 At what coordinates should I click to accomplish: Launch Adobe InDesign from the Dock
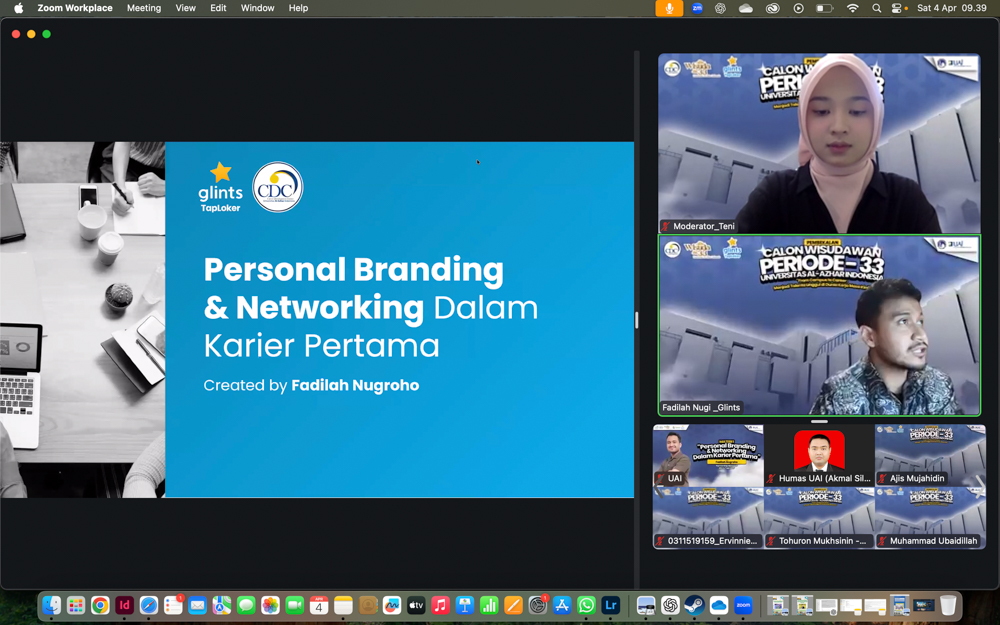tap(124, 605)
